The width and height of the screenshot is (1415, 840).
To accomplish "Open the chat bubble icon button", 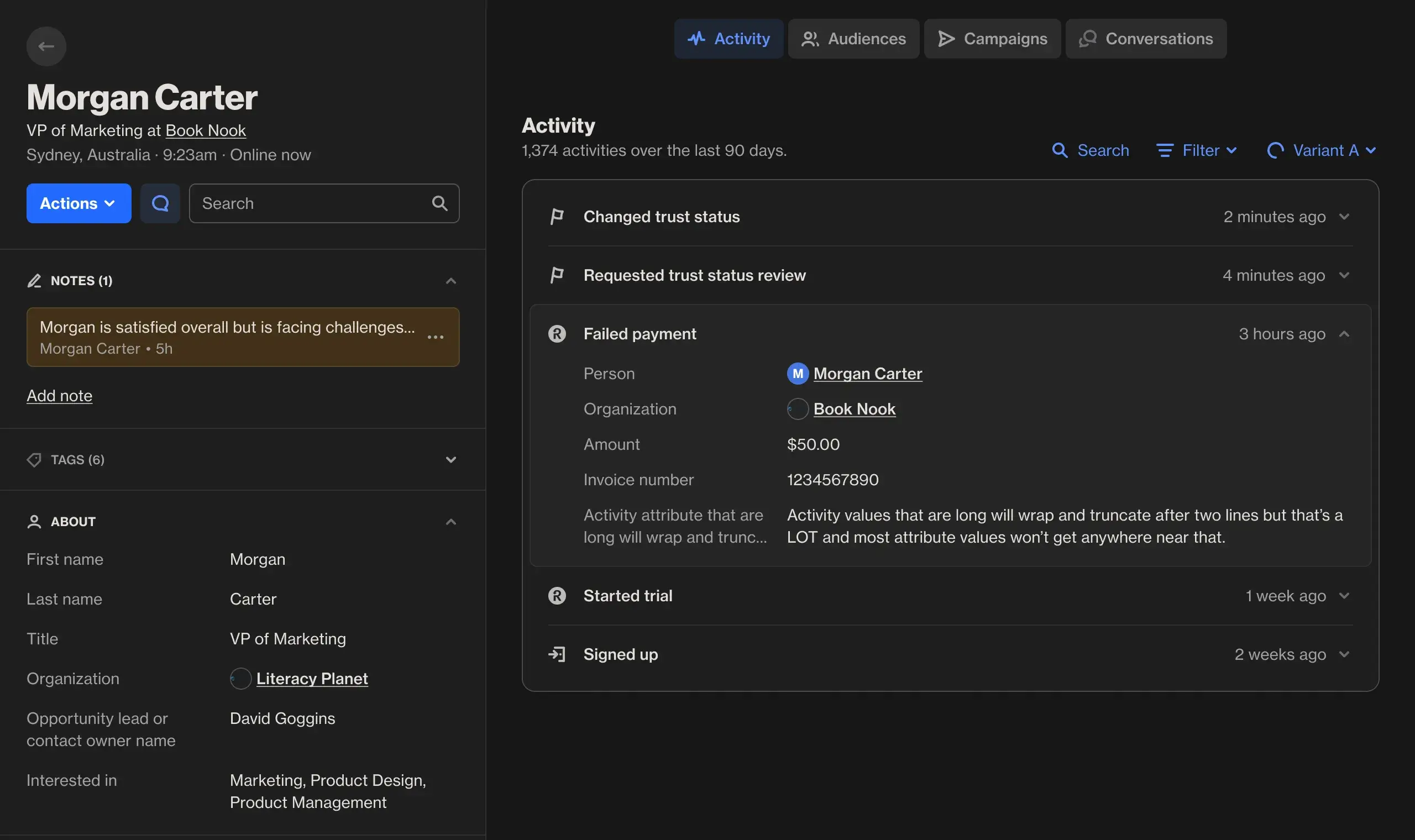I will click(160, 203).
